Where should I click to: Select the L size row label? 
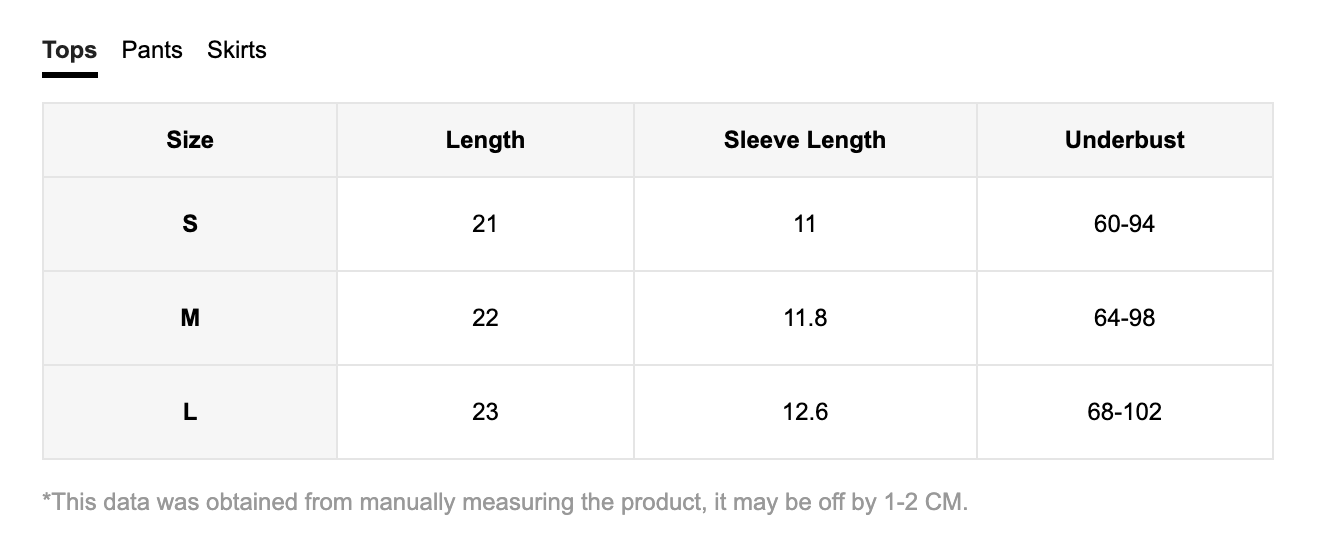(x=190, y=412)
